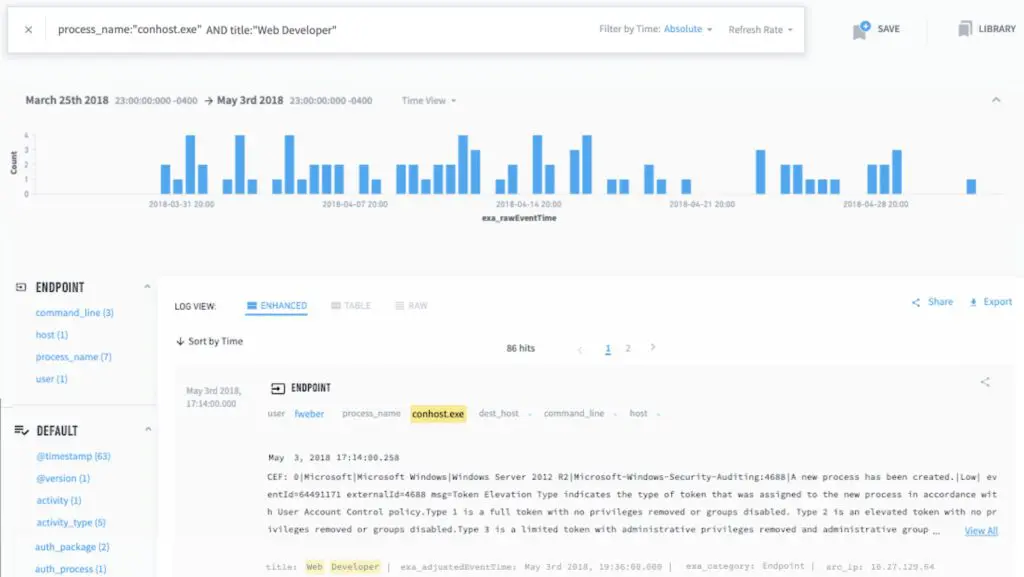This screenshot has height=577, width=1024.
Task: Open the Refresh Rate dropdown
Action: 760,30
